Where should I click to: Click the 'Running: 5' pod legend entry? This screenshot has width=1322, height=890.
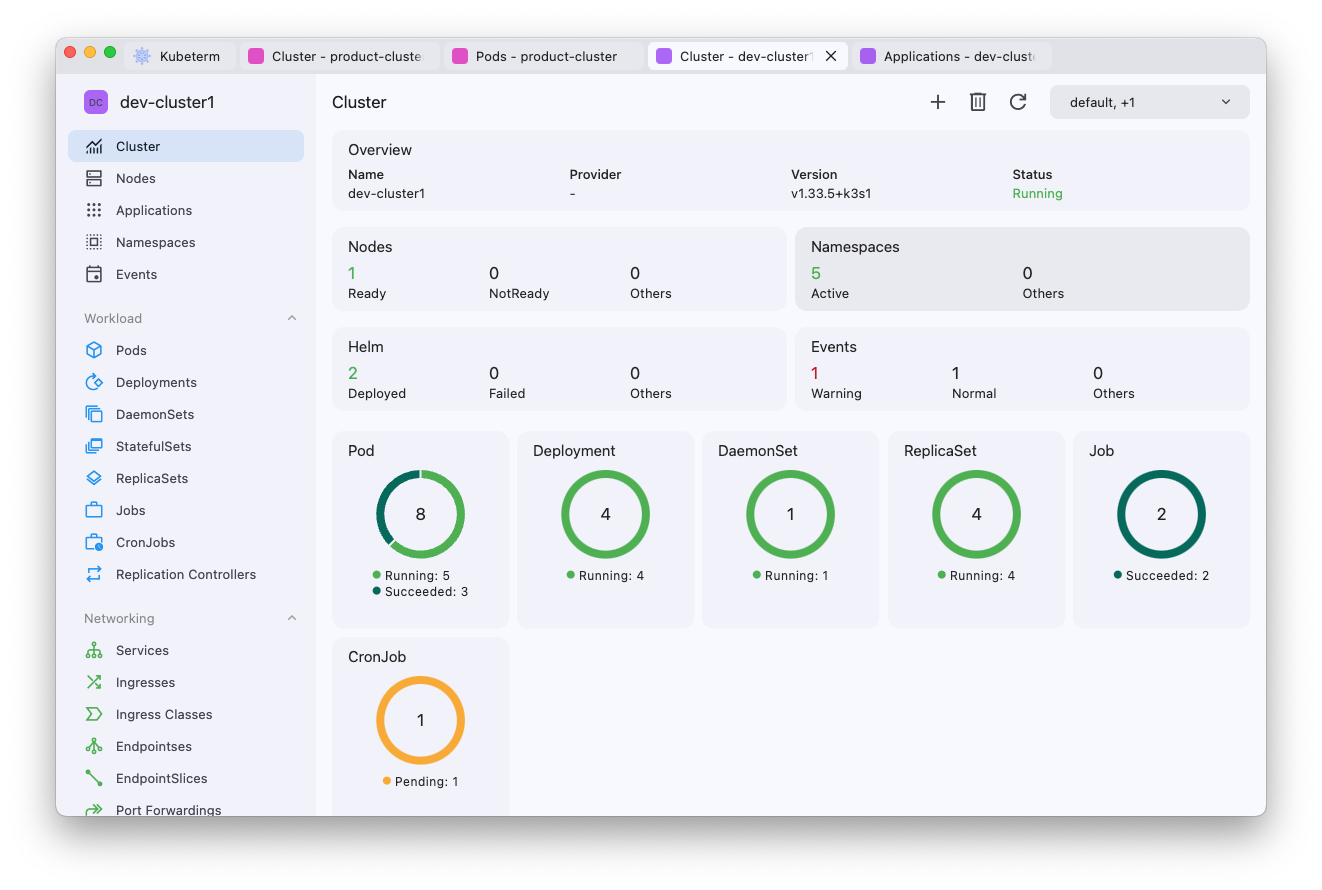click(412, 576)
